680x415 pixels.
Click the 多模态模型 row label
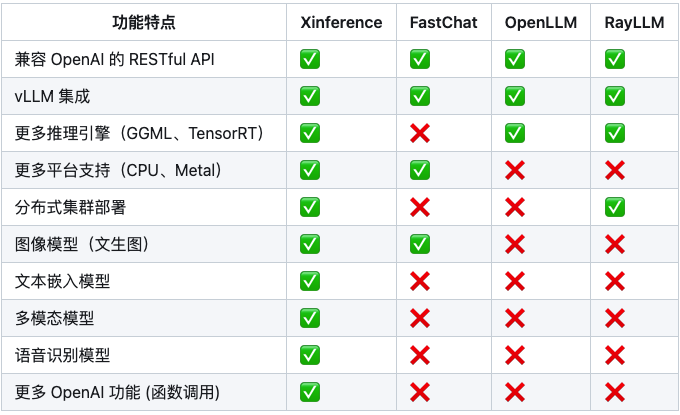(54, 318)
